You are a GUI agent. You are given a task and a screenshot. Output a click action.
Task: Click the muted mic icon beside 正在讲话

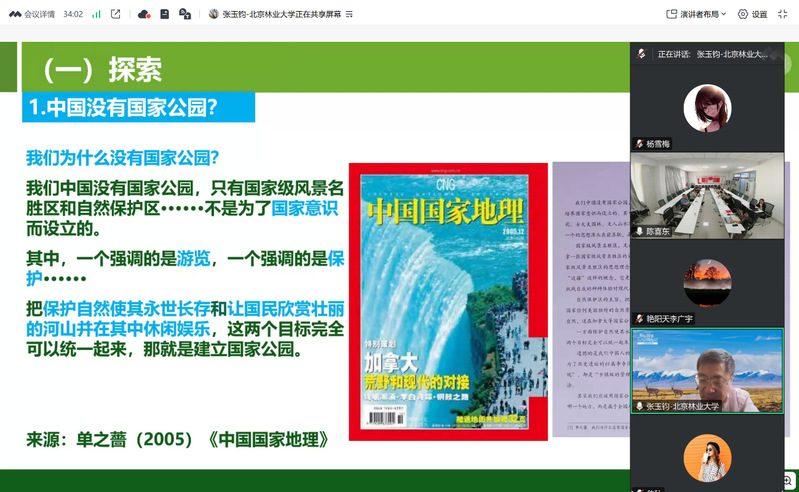point(641,53)
